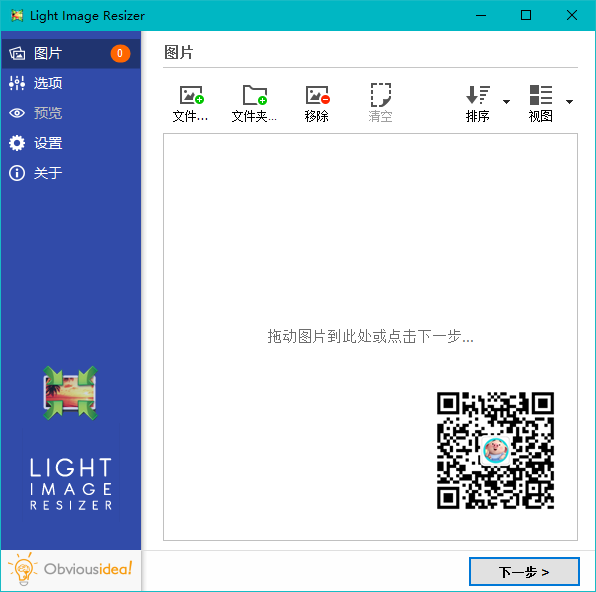Click the QR code image
The width and height of the screenshot is (596, 592).
click(495, 451)
